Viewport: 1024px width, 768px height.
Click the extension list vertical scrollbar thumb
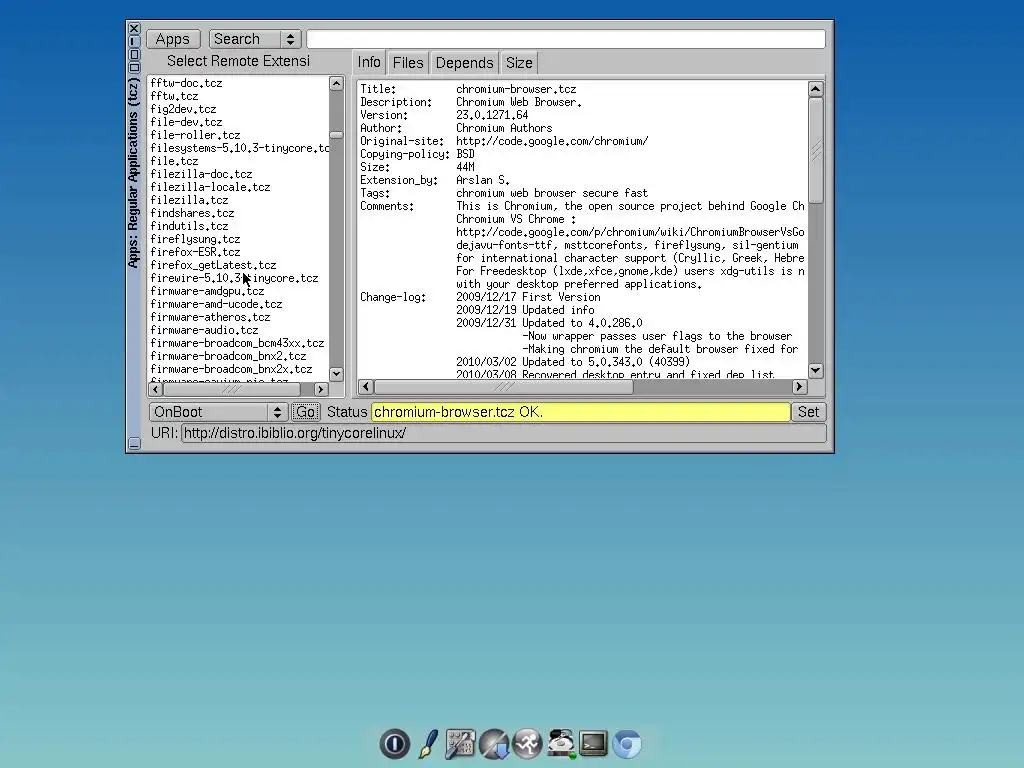click(x=336, y=135)
